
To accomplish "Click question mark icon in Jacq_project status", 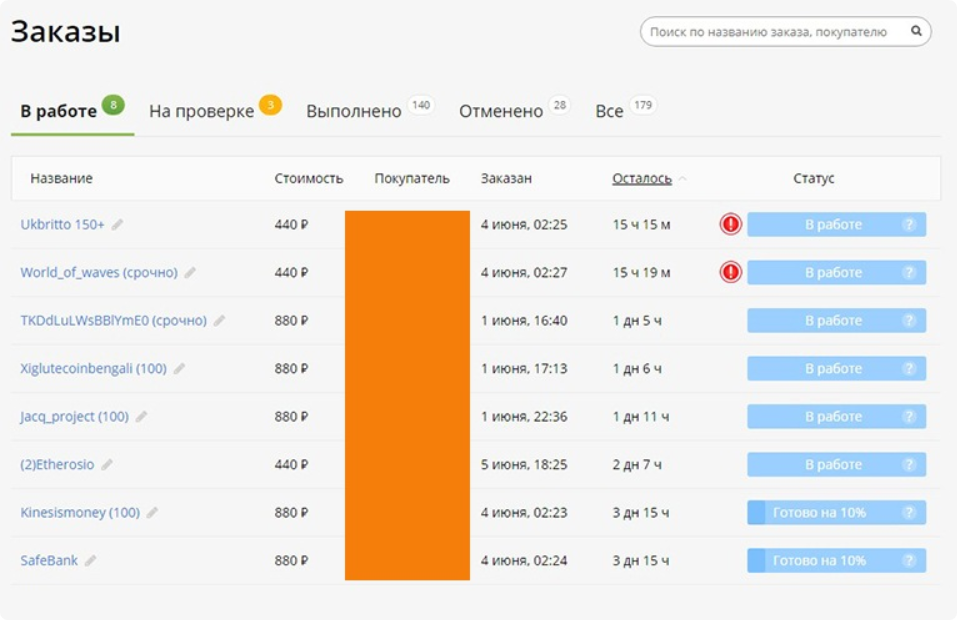I will point(909,417).
